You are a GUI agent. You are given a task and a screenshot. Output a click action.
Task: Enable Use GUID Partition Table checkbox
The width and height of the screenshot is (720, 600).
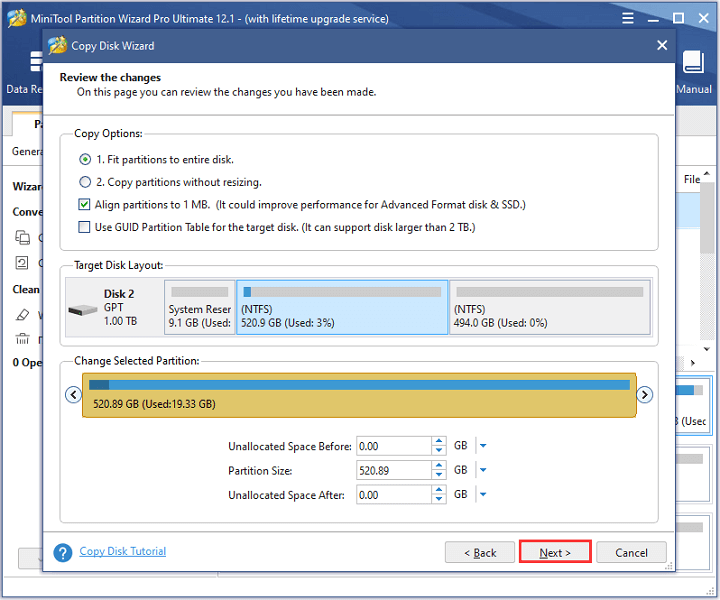[84, 227]
